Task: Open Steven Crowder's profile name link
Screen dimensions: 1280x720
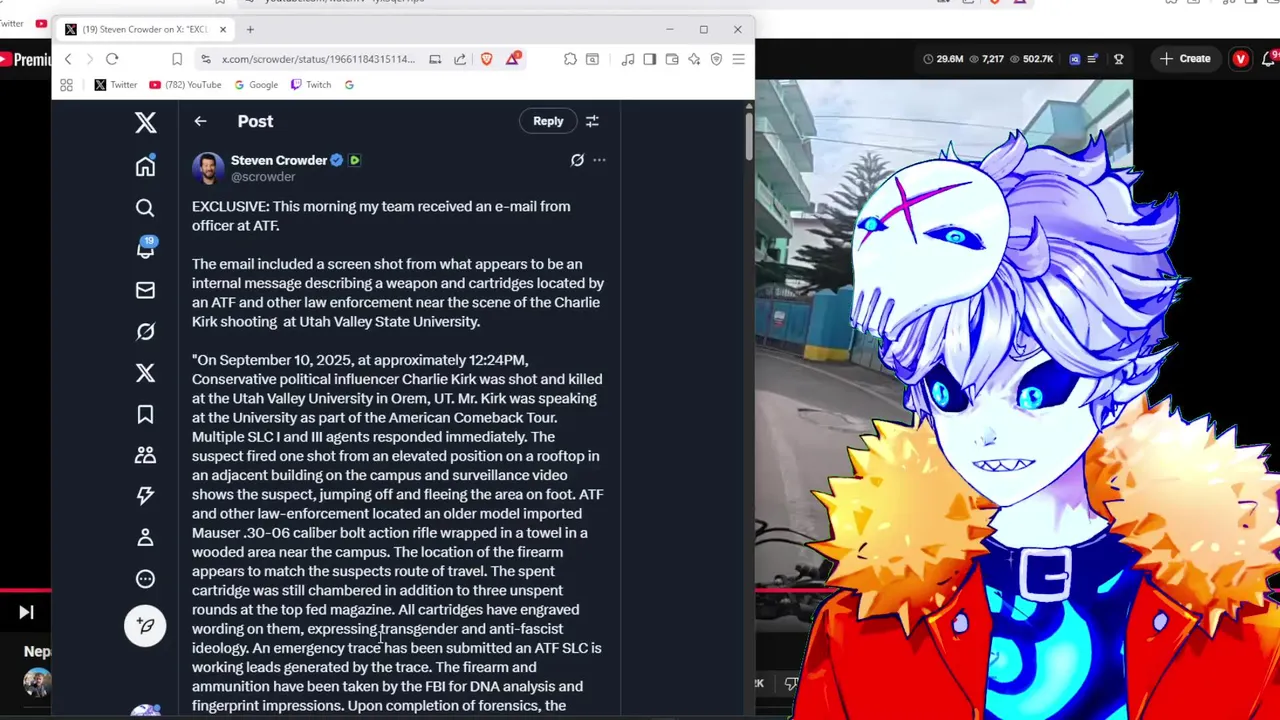Action: (279, 160)
